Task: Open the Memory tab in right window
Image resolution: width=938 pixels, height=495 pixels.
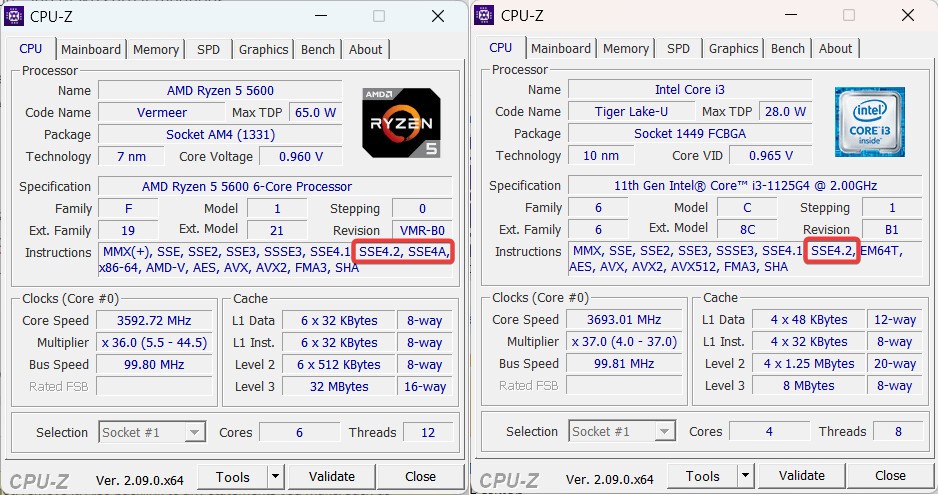Action: pyautogui.click(x=626, y=49)
